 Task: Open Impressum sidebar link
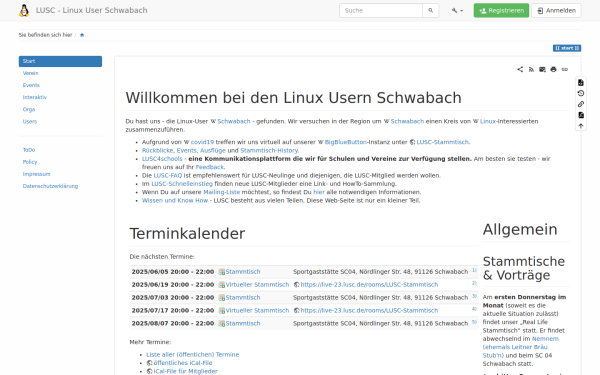(36, 174)
